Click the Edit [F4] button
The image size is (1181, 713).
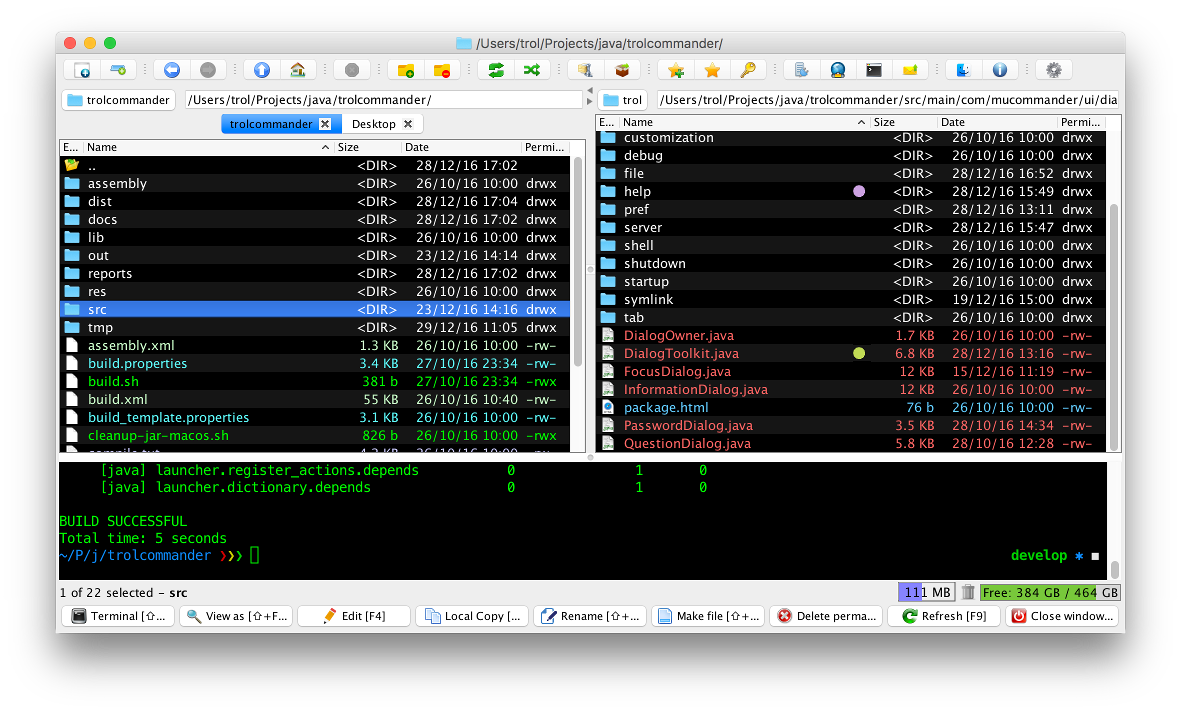[354, 616]
